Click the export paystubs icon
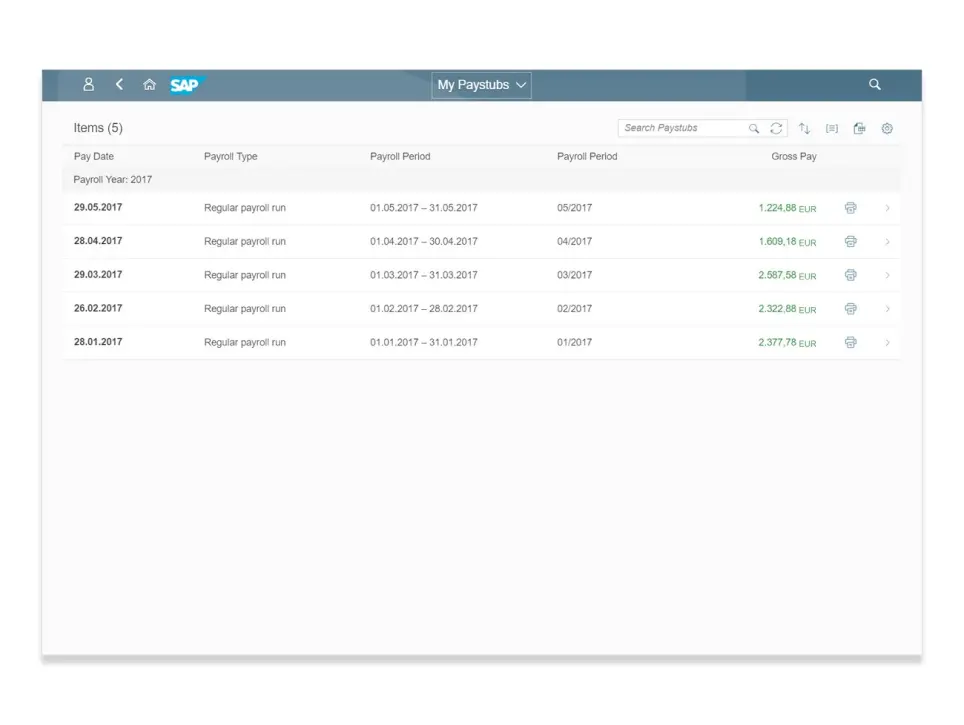This screenshot has width=964, height=725. (859, 128)
